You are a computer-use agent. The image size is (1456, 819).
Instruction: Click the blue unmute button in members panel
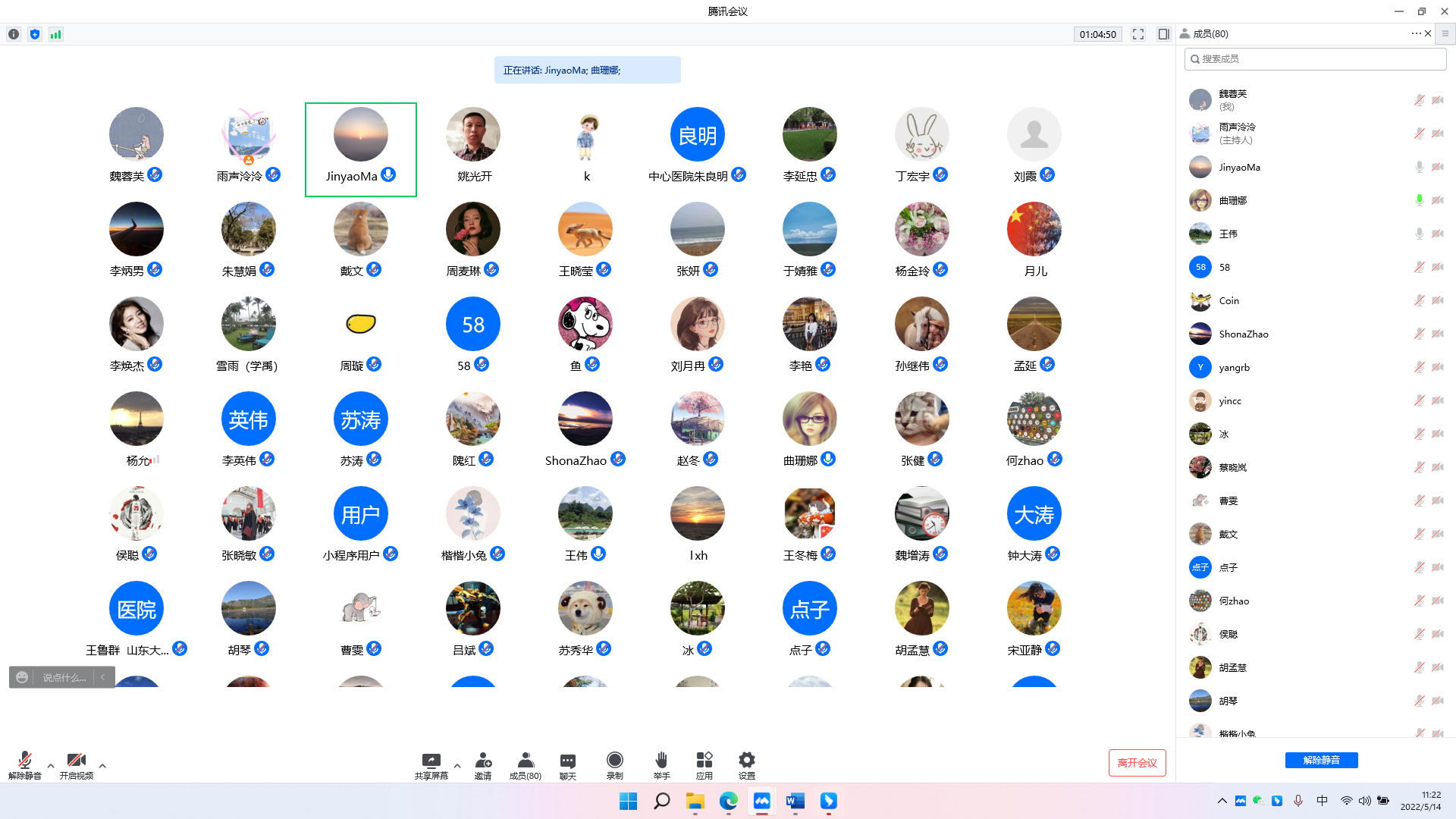tap(1321, 760)
